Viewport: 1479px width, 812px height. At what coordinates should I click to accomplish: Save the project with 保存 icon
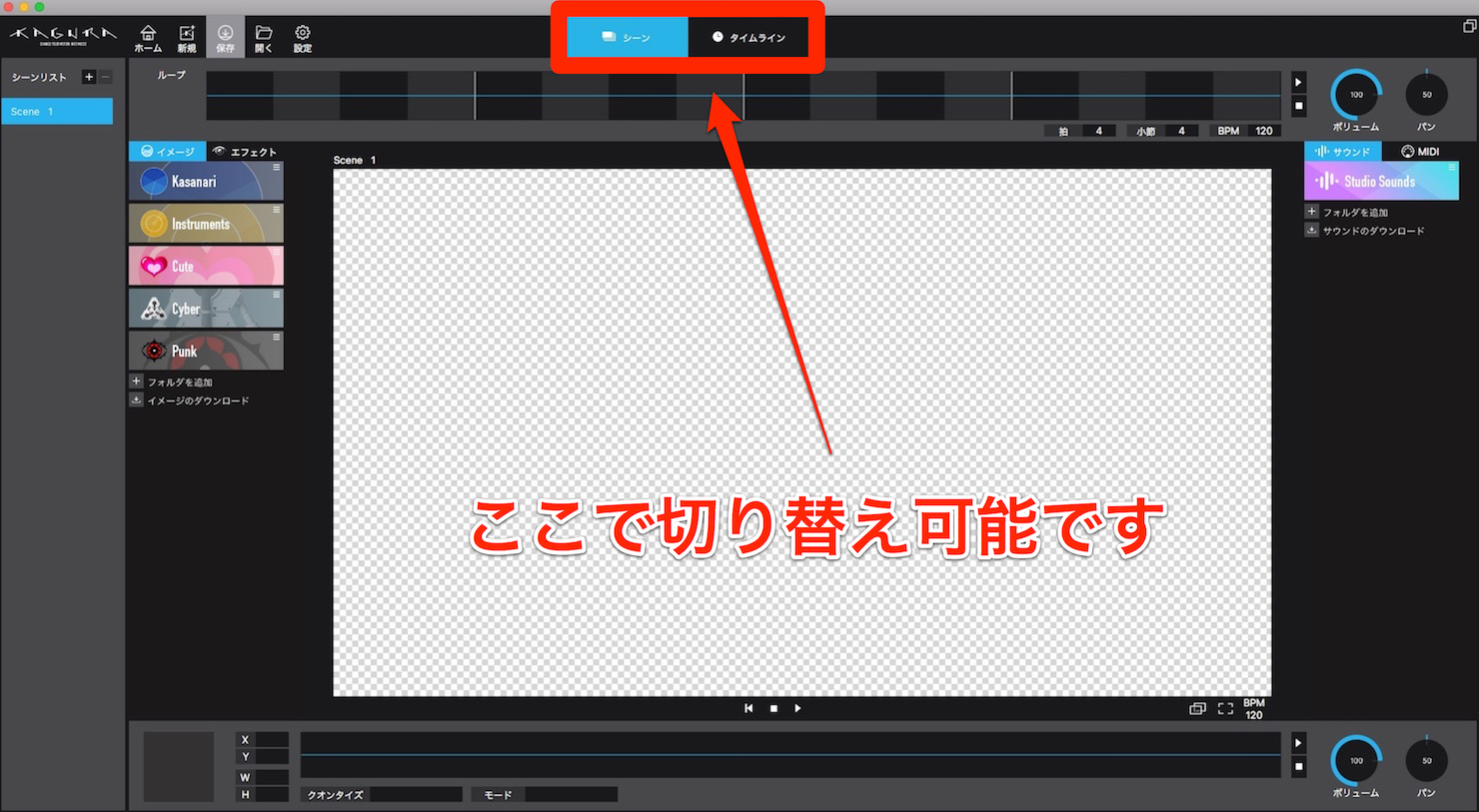tap(226, 38)
